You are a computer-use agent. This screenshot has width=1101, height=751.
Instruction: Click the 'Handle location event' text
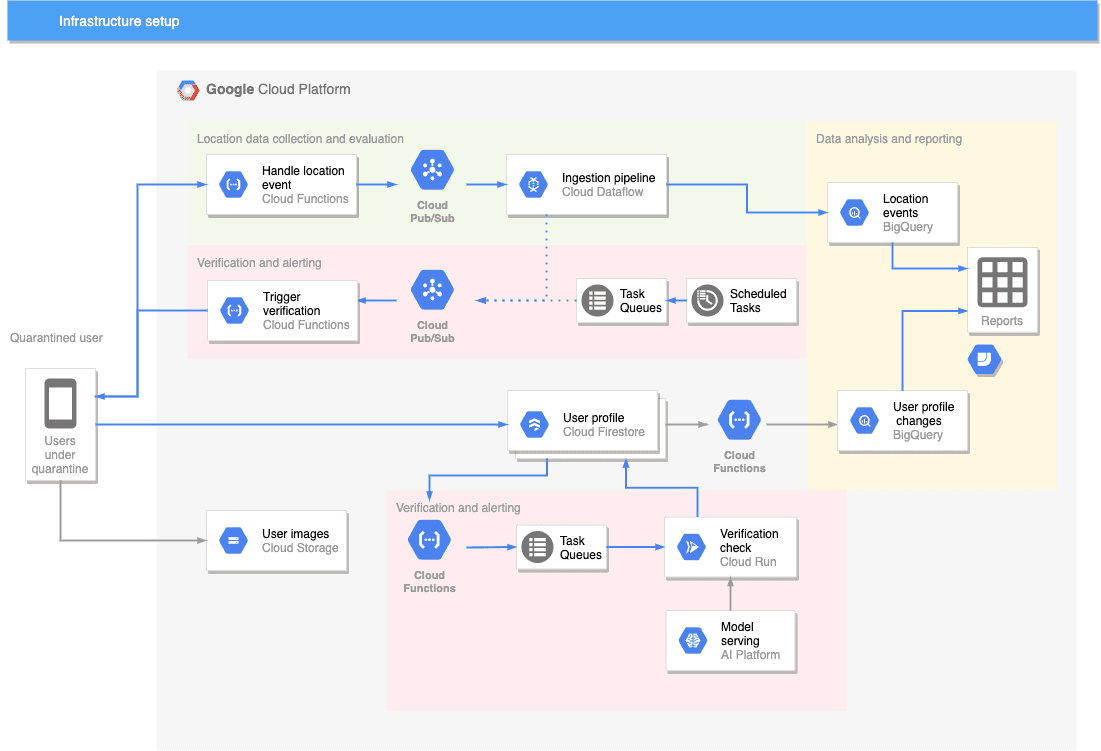pos(303,178)
